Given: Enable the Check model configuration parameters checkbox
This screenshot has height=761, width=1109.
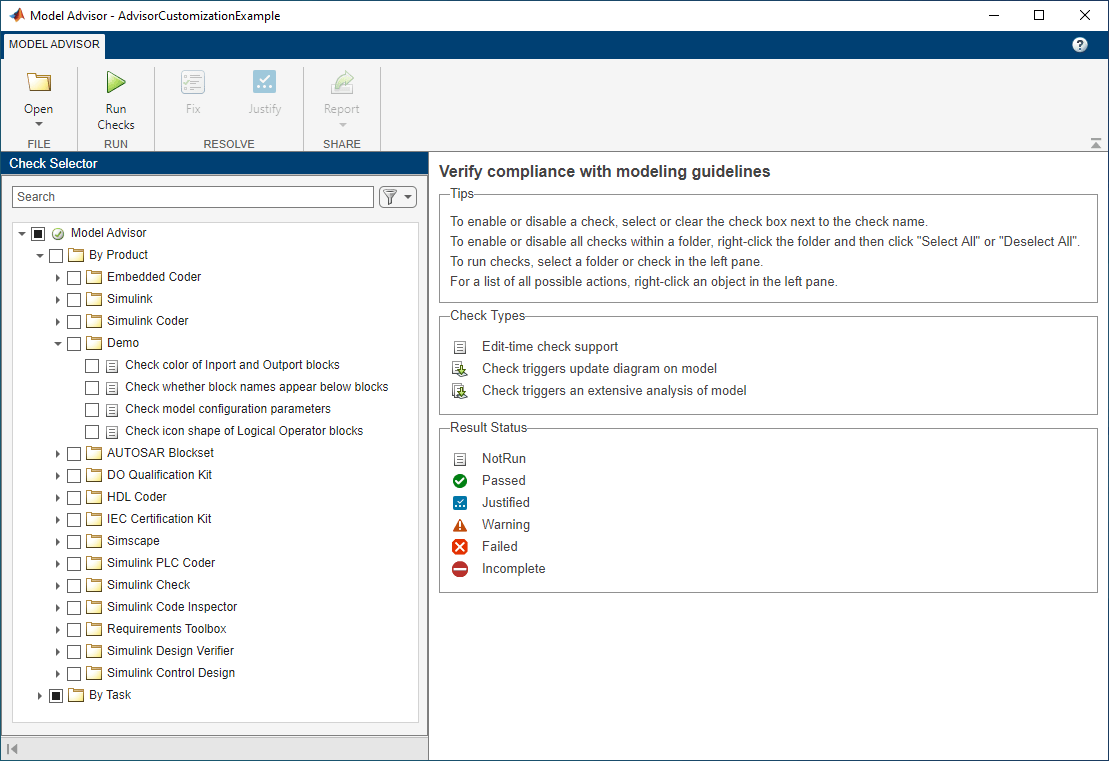Looking at the screenshot, I should [92, 409].
